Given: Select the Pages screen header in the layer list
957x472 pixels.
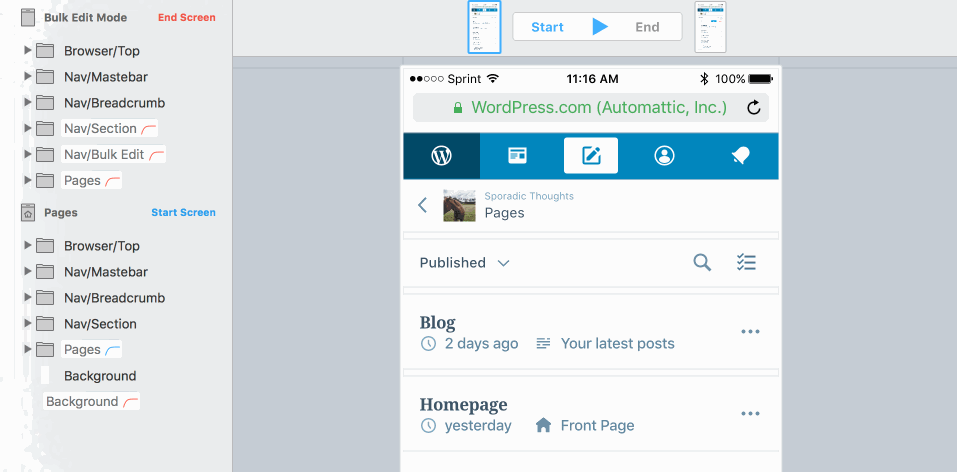Looking at the screenshot, I should (x=61, y=212).
